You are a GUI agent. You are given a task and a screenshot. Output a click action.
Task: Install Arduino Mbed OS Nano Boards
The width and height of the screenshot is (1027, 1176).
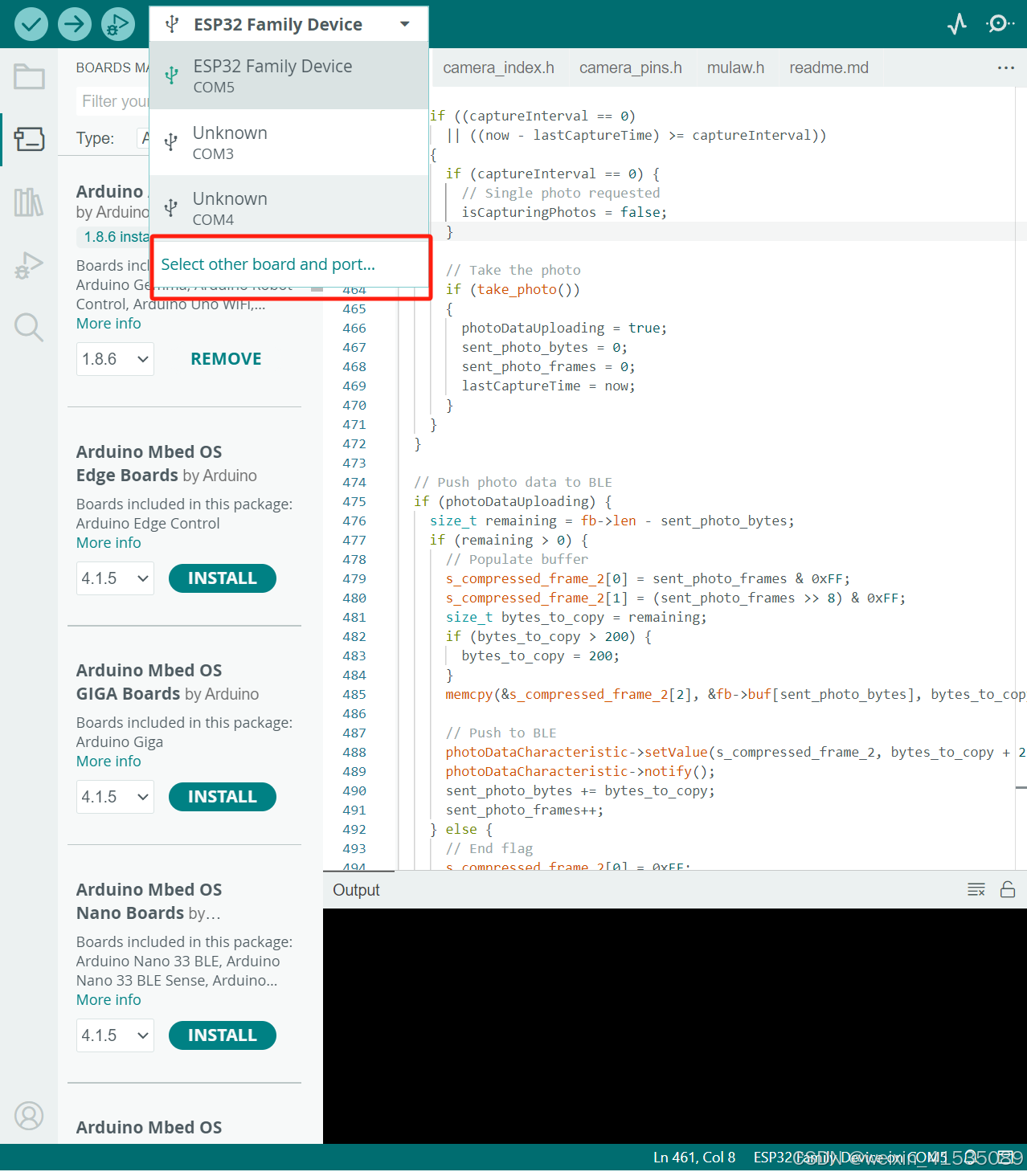[223, 1035]
